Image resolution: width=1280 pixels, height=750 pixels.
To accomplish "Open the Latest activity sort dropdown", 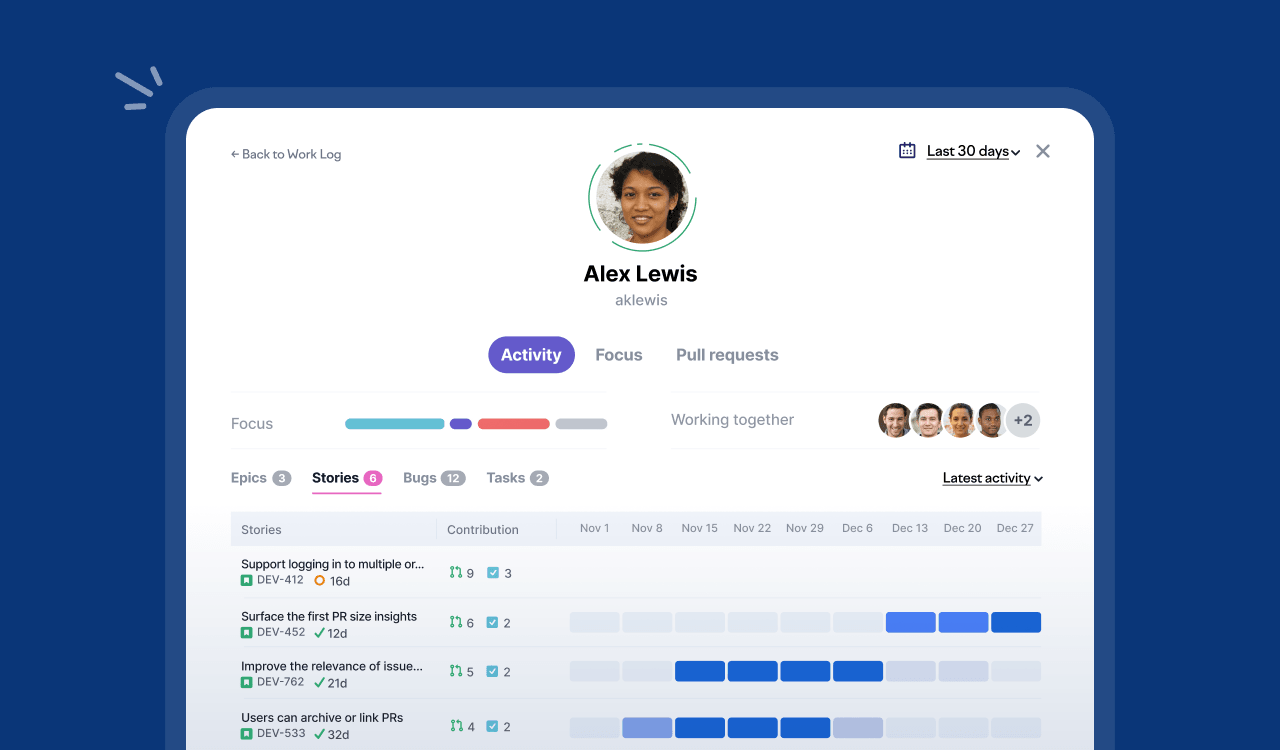I will tap(990, 478).
